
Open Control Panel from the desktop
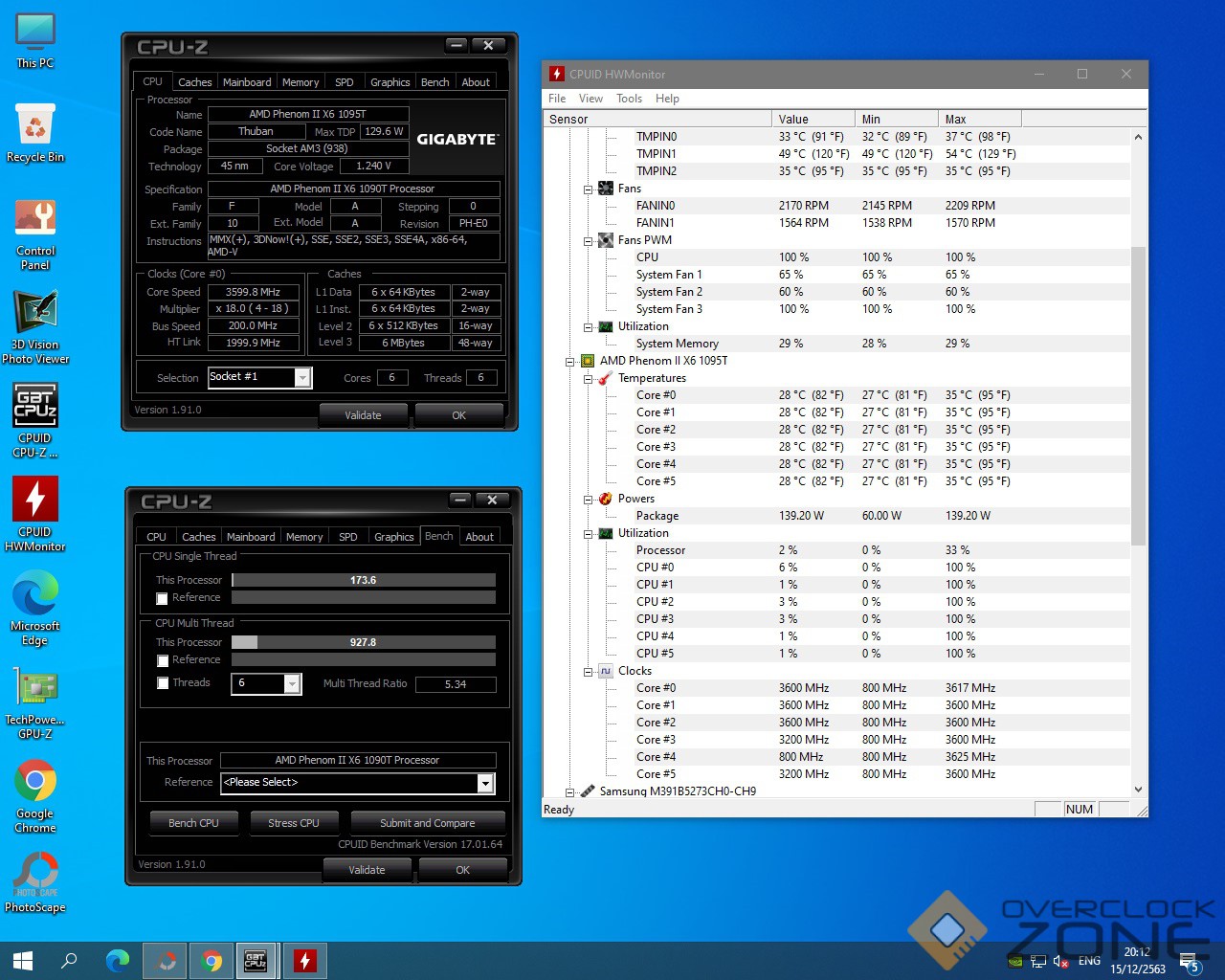(35, 219)
